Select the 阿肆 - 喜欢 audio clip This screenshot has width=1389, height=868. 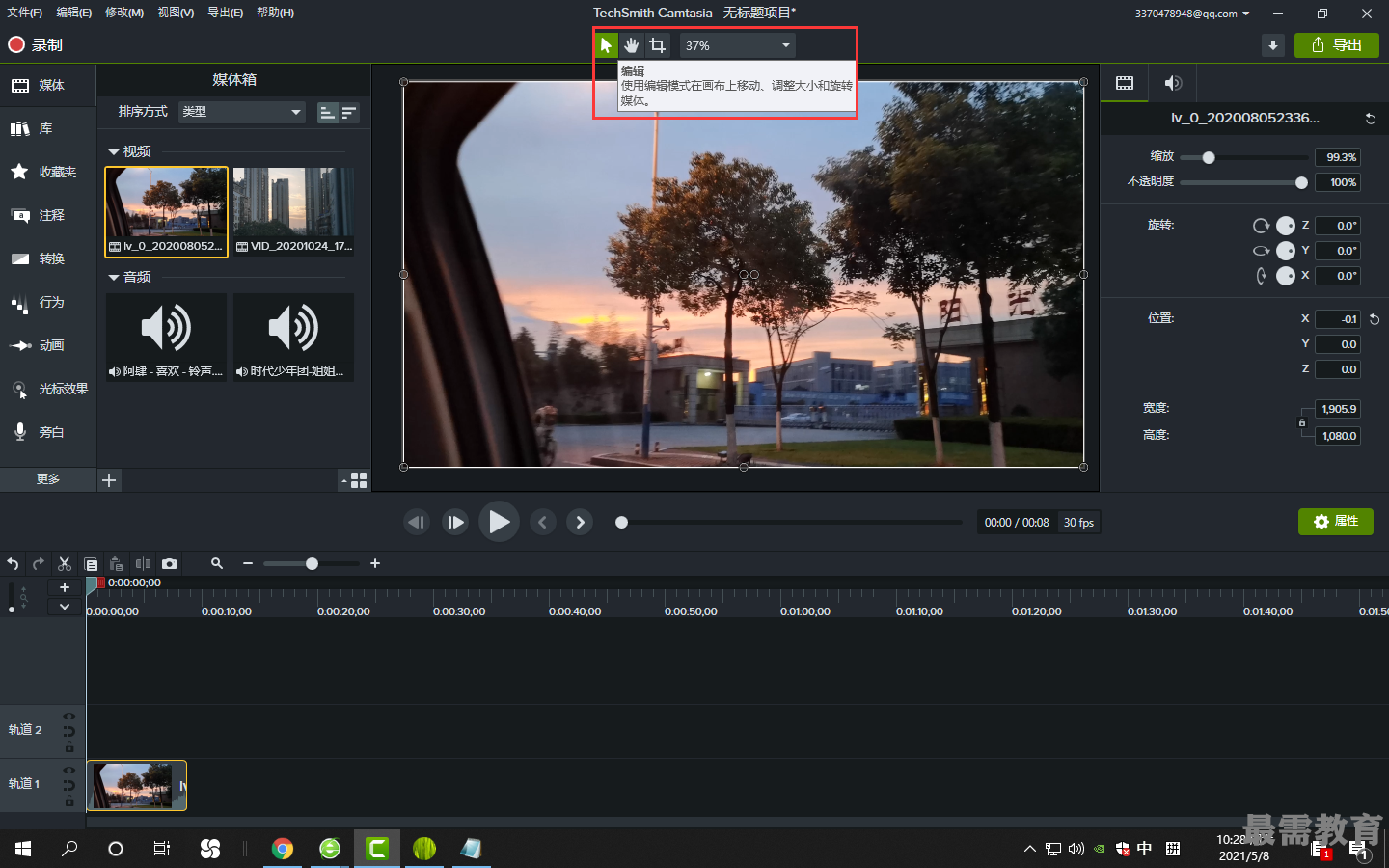coord(166,337)
